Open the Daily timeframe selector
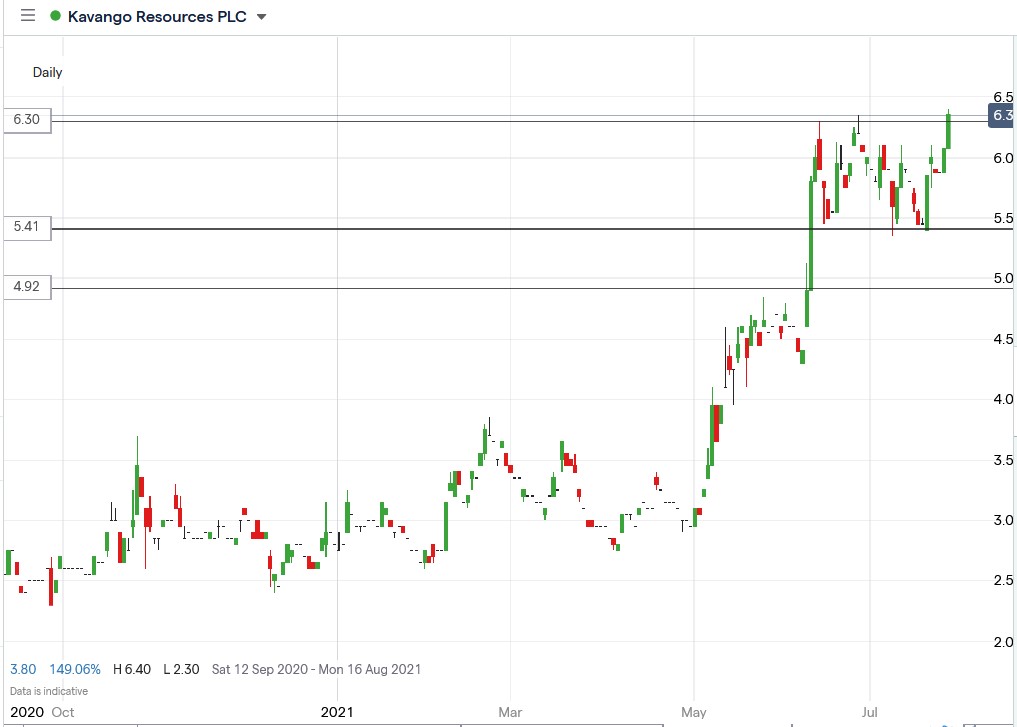This screenshot has width=1017, height=727. pyautogui.click(x=46, y=72)
